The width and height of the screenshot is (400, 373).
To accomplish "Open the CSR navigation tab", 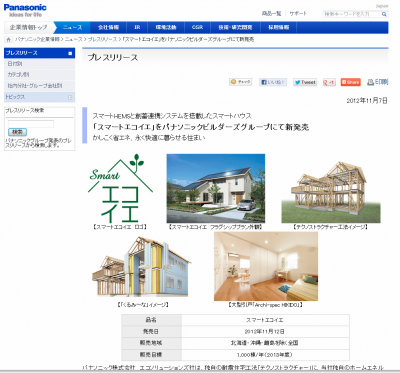I will (x=197, y=27).
